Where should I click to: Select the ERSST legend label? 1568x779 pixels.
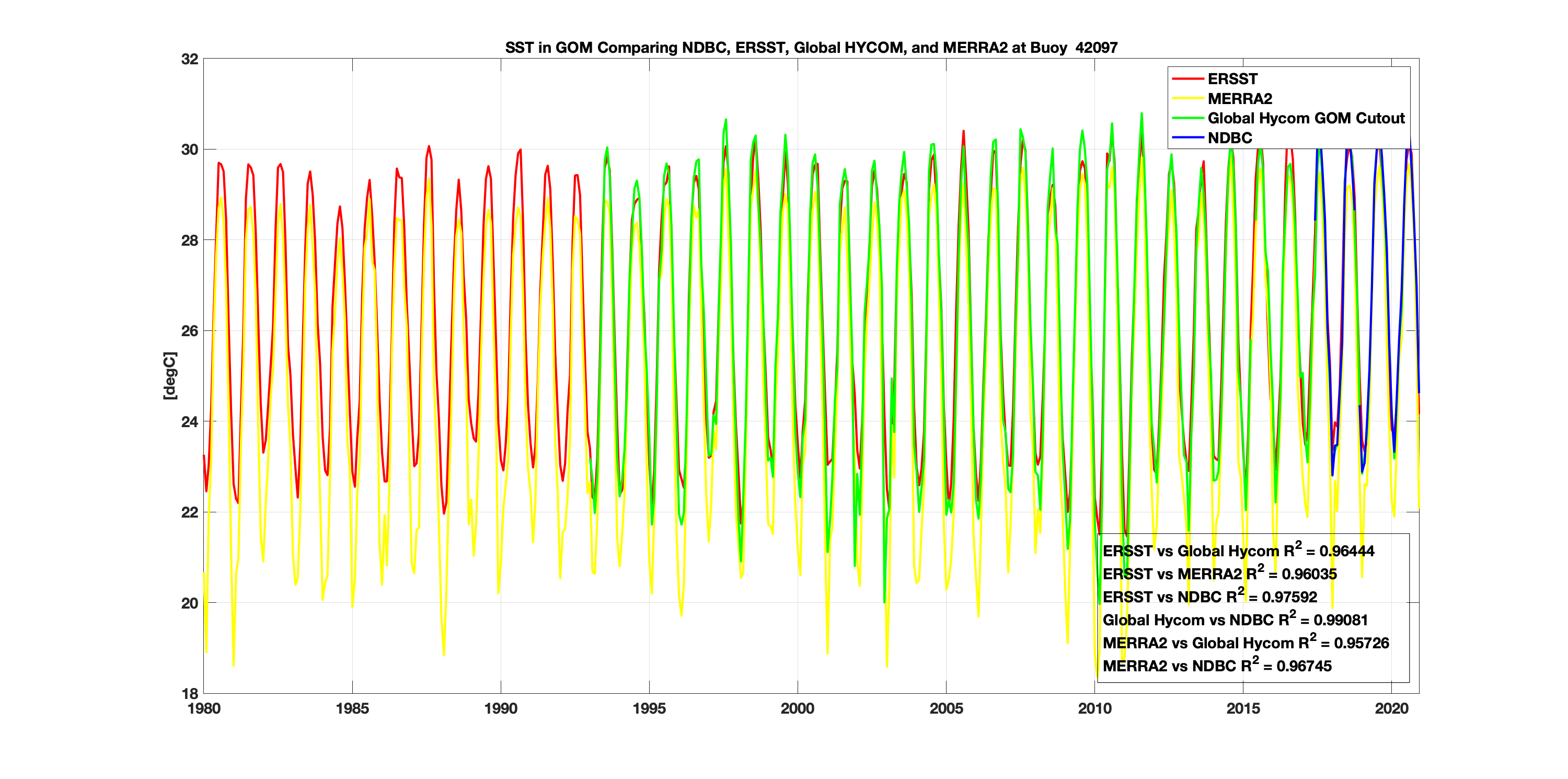click(1232, 79)
